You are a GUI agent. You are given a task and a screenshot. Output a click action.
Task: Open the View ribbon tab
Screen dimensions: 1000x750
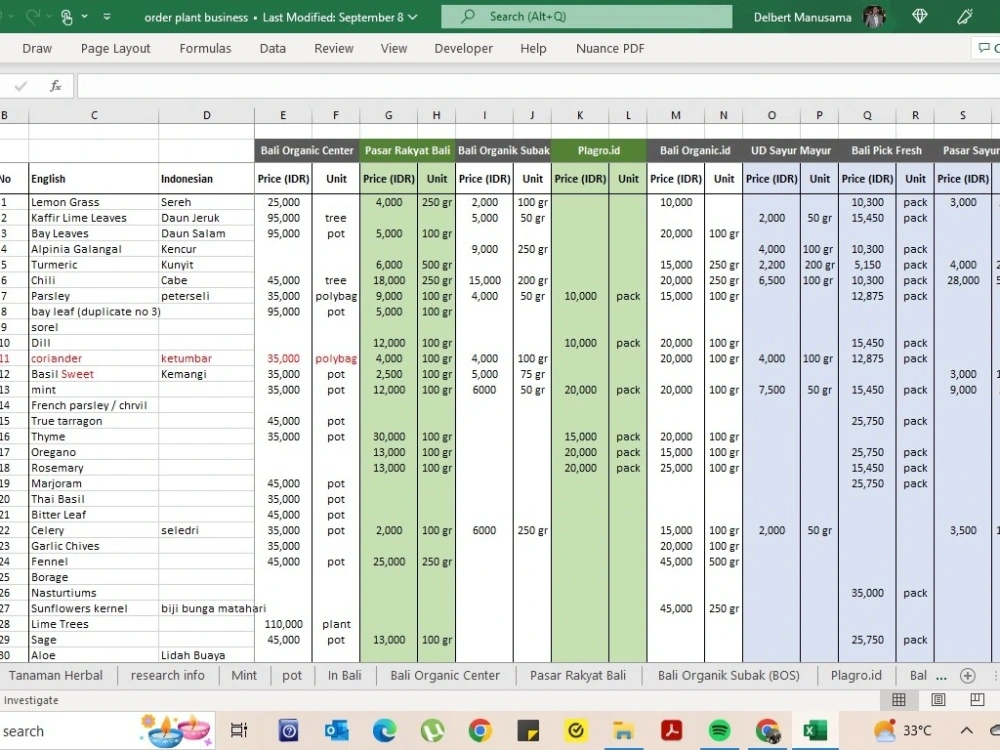click(393, 48)
